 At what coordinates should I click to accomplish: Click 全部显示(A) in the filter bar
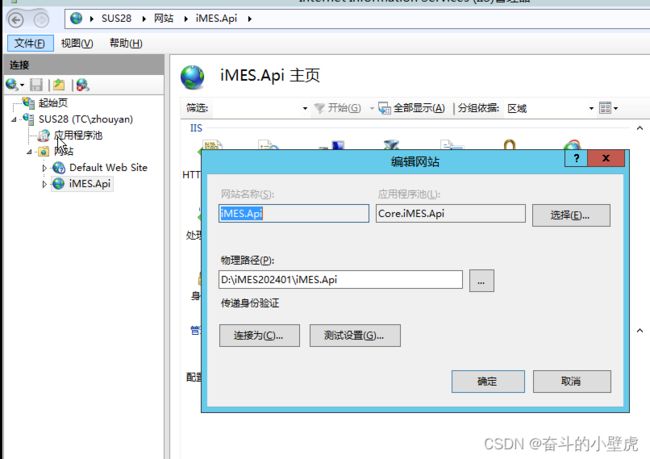(412, 108)
